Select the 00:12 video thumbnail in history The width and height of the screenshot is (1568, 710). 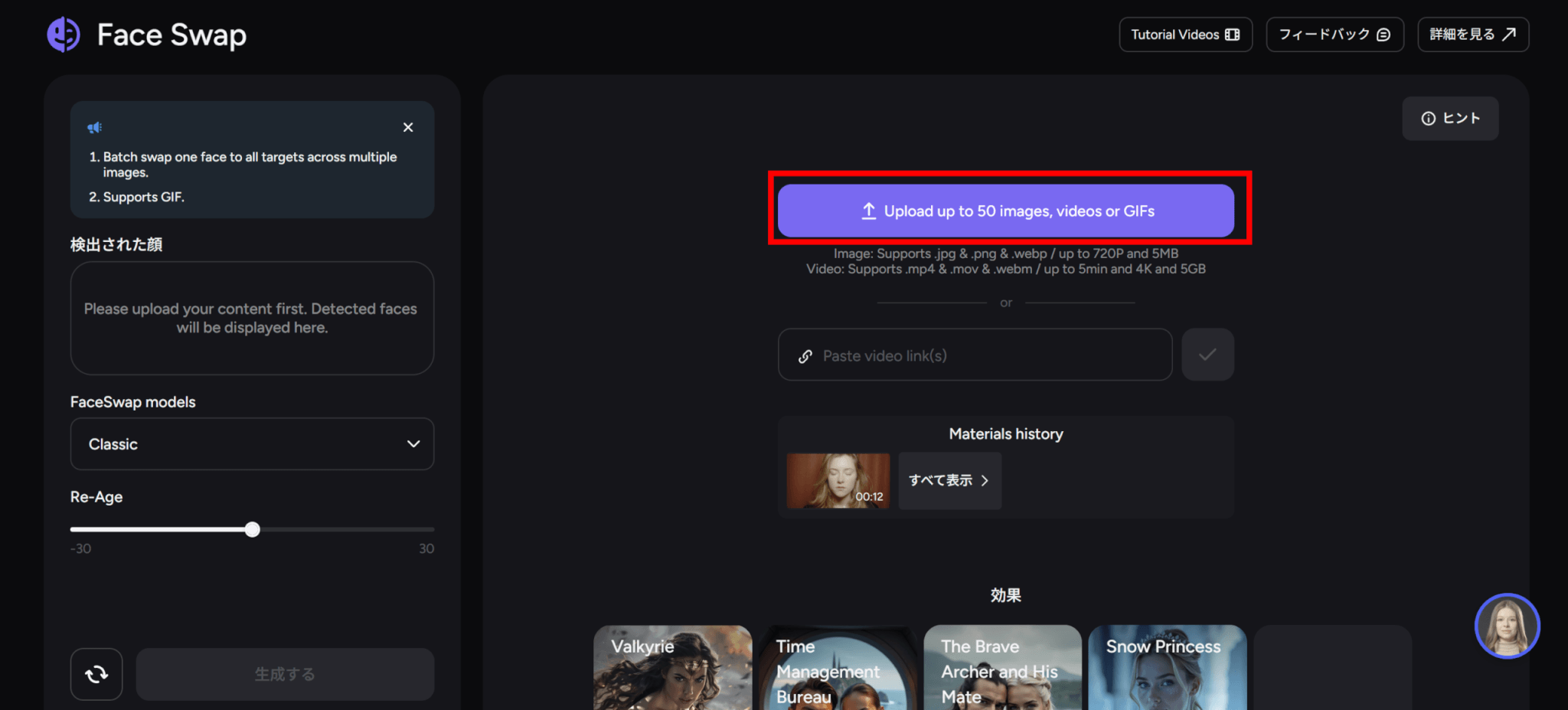(838, 480)
